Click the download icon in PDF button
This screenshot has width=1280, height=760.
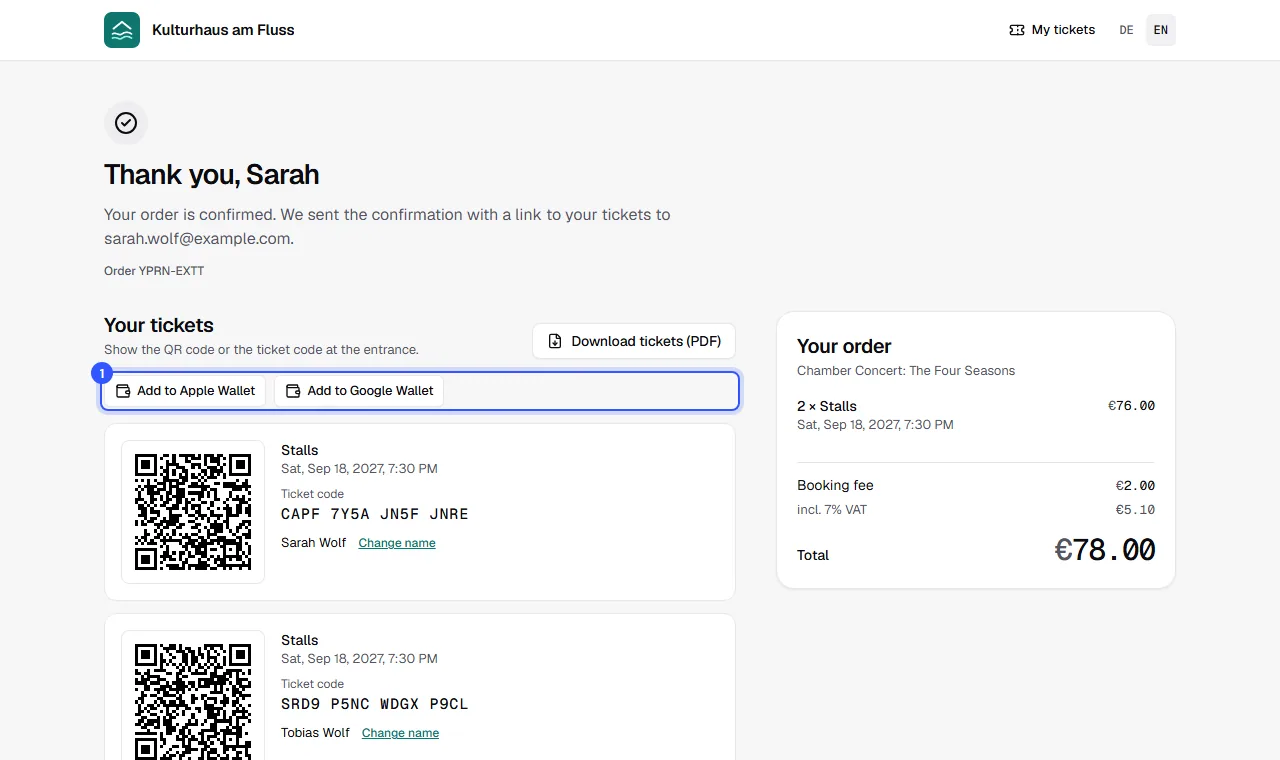pos(555,341)
